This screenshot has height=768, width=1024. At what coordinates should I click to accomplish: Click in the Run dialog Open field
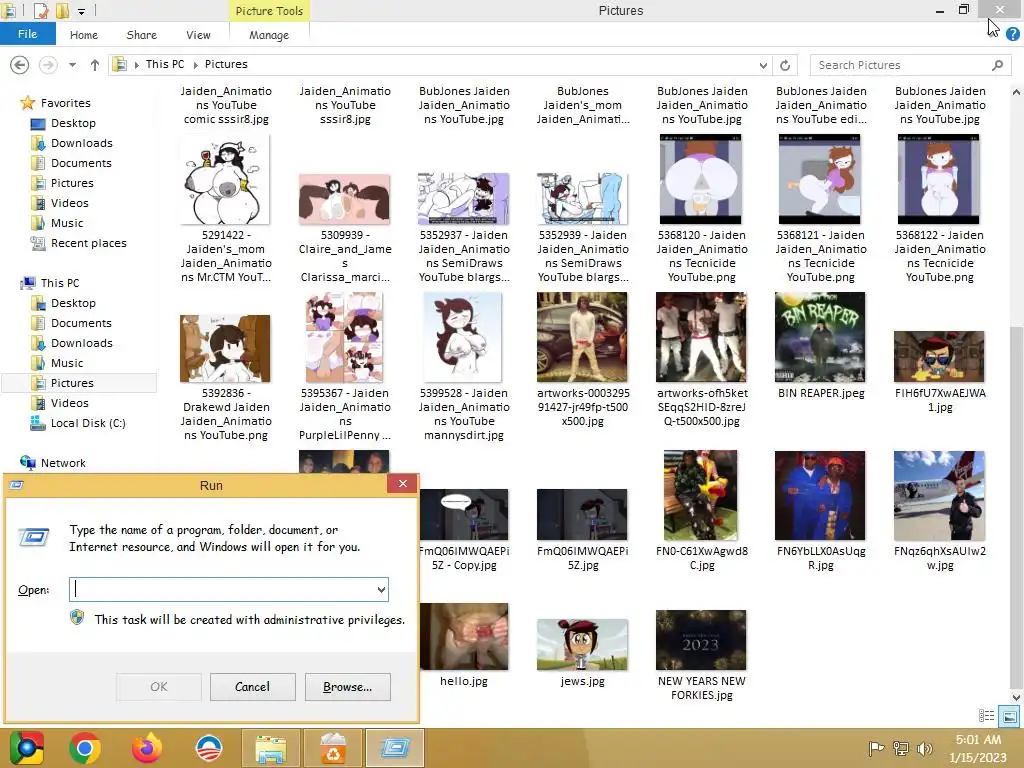point(229,590)
